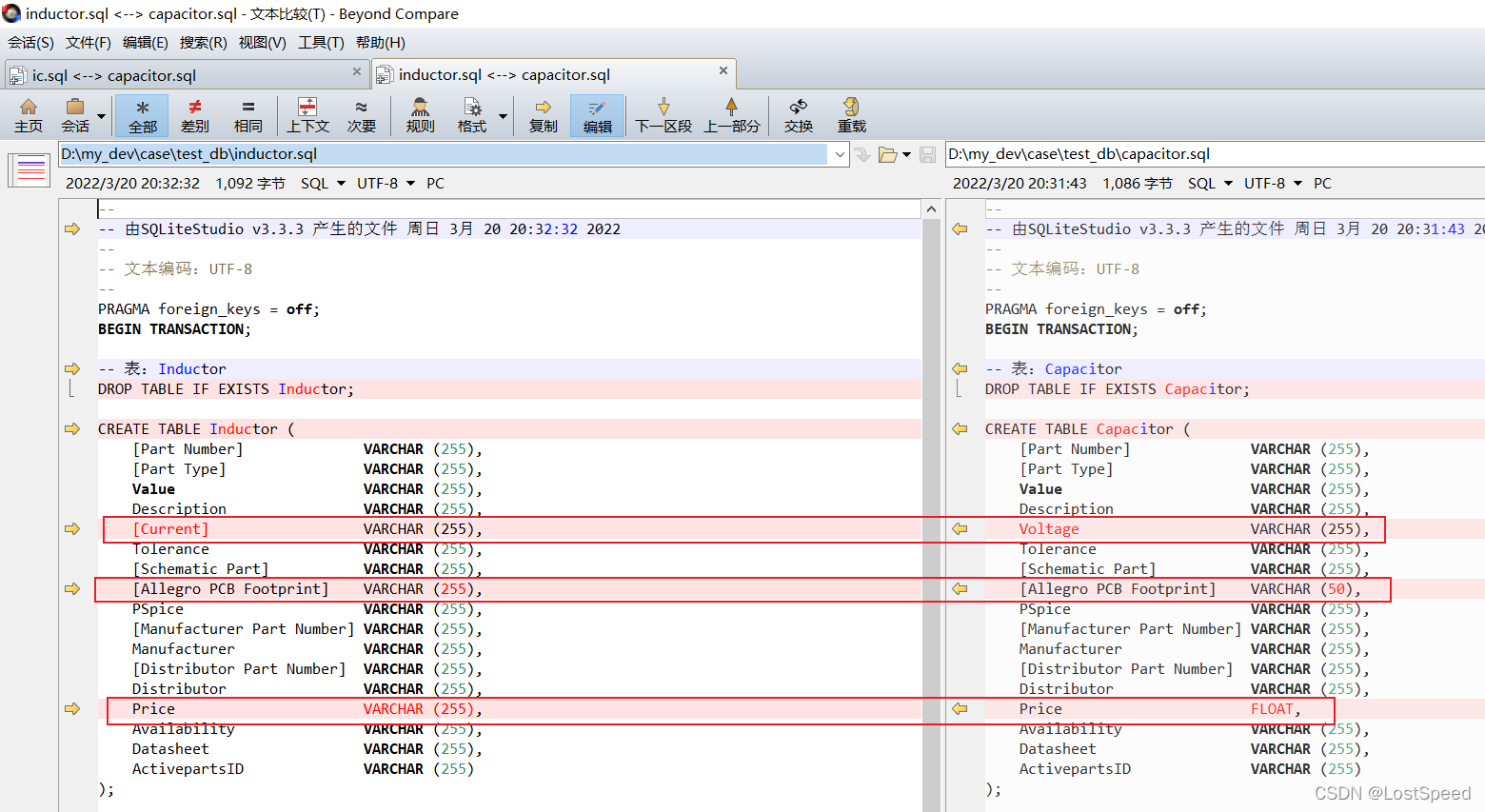Open right pane UTF-8 encoding dropdown
Viewport: 1485px width, 812px height.
coord(1273,183)
